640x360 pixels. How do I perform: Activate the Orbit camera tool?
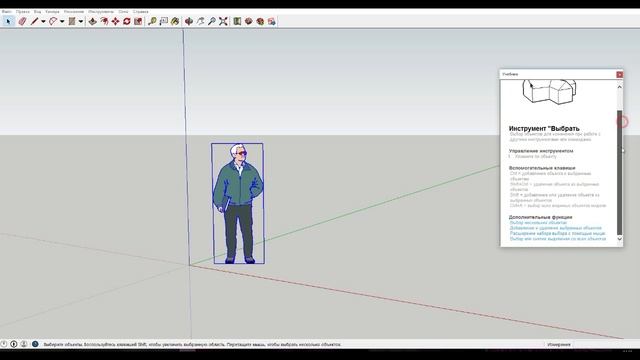(189, 21)
